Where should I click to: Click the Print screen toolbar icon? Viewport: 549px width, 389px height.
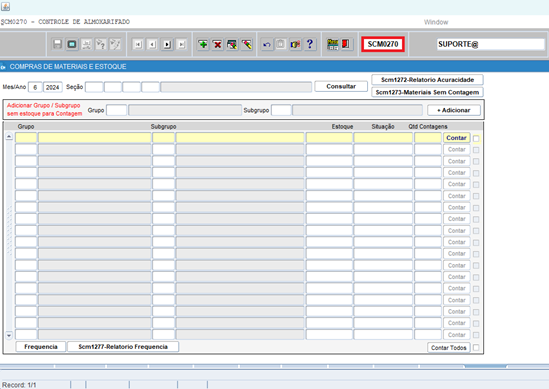pyautogui.click(x=72, y=44)
